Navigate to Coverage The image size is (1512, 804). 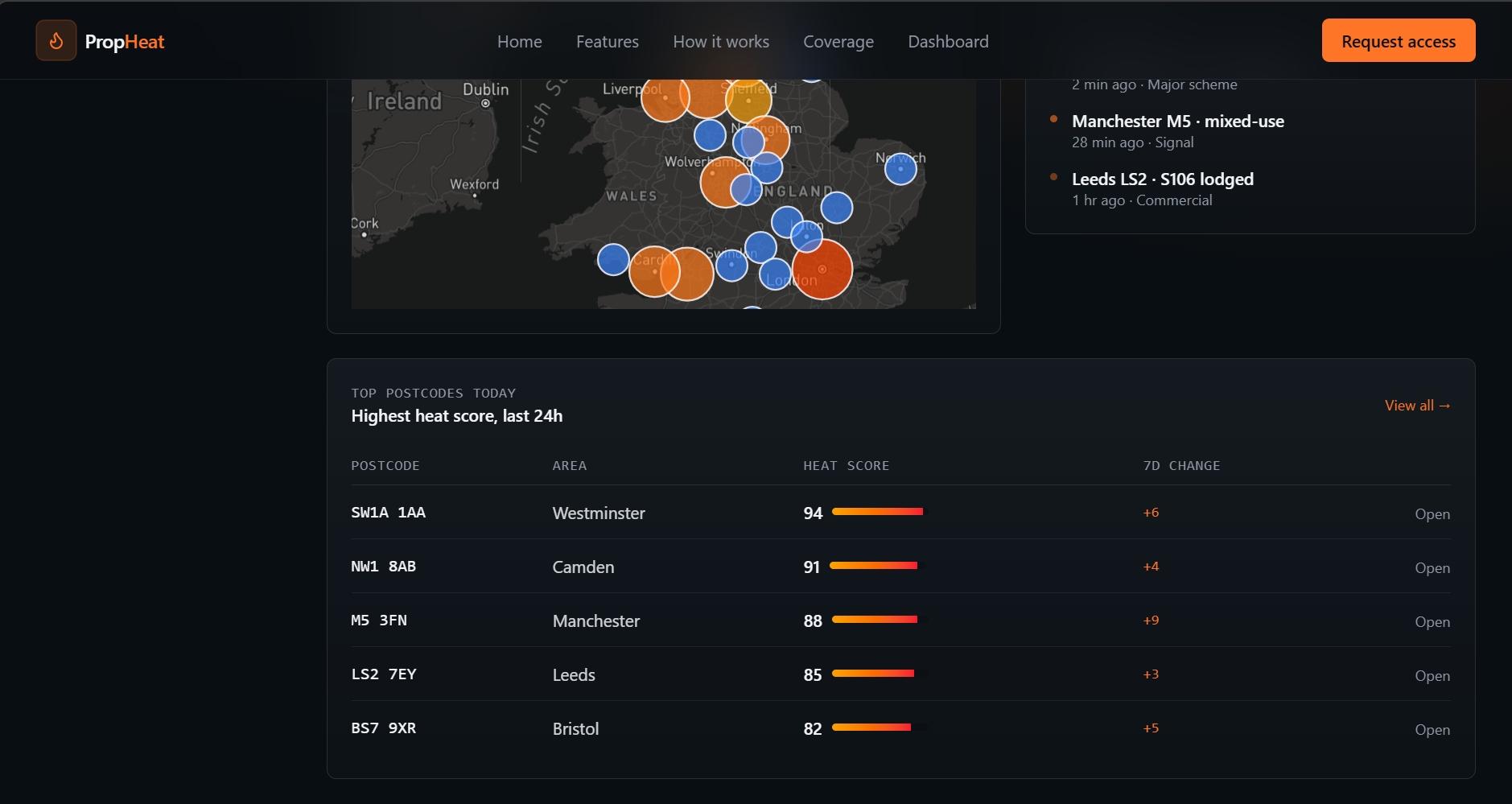[838, 42]
